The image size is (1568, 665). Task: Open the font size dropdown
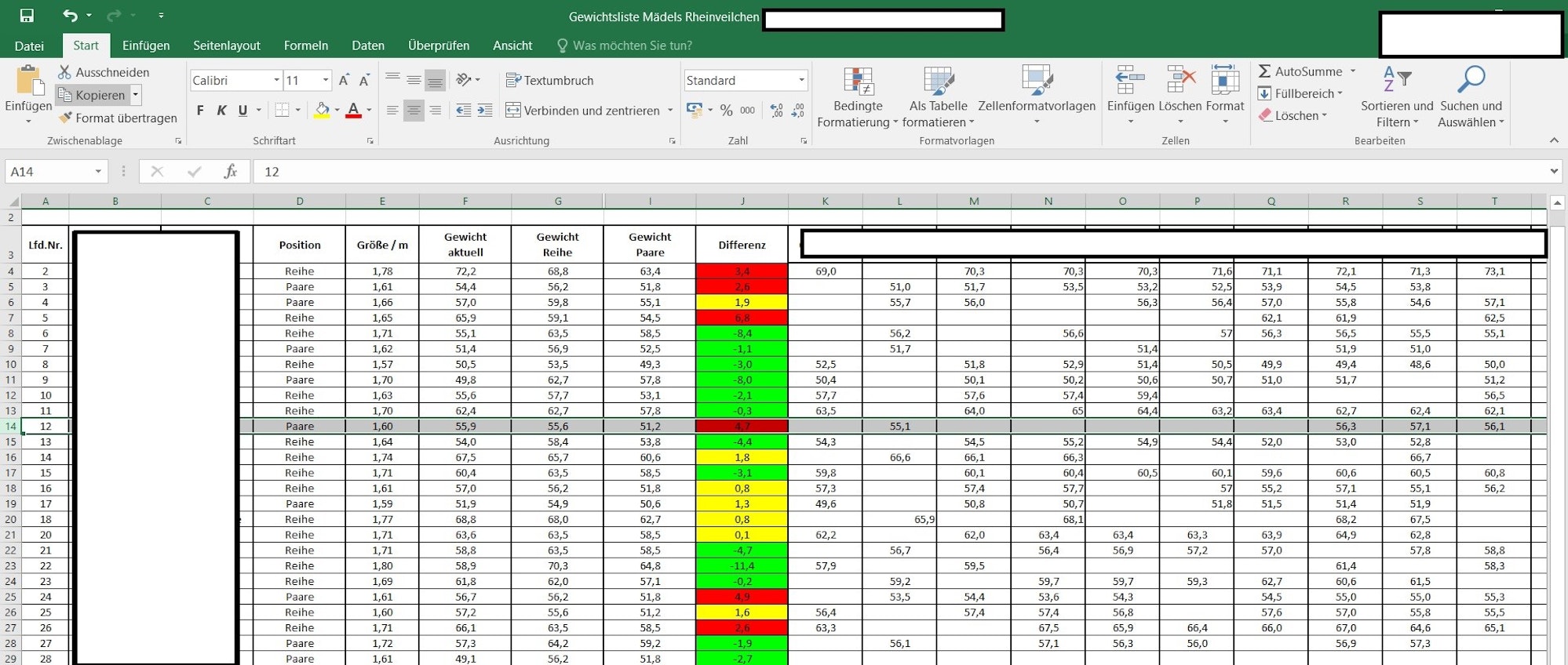coord(326,80)
